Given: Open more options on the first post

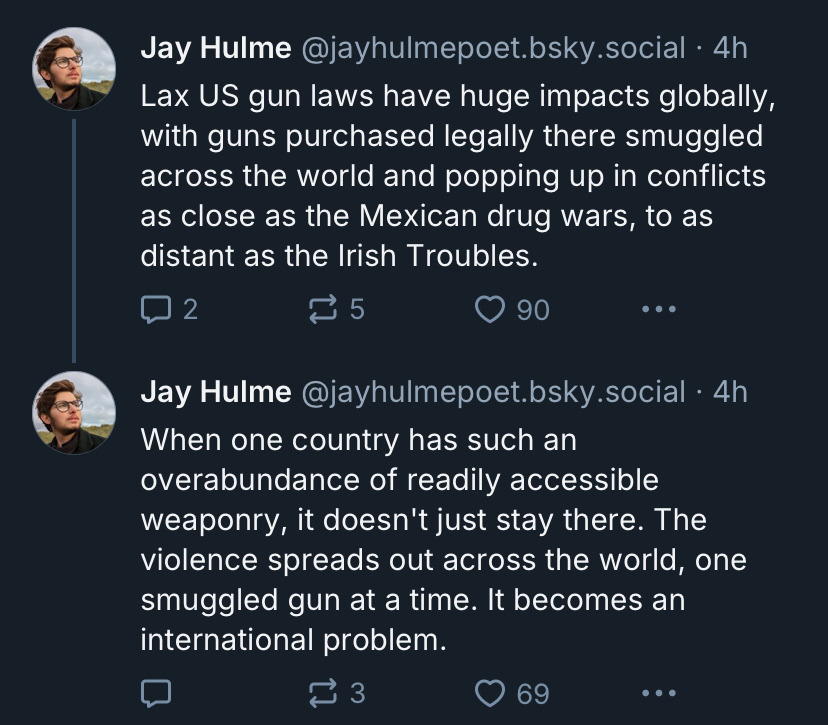Looking at the screenshot, I should 659,309.
